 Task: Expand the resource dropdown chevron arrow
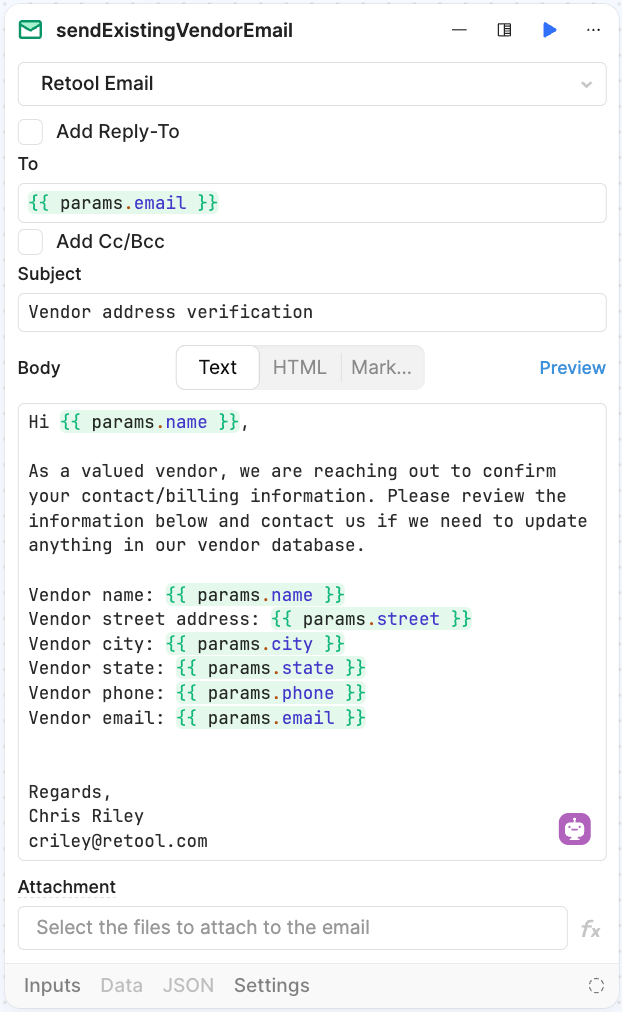click(587, 85)
